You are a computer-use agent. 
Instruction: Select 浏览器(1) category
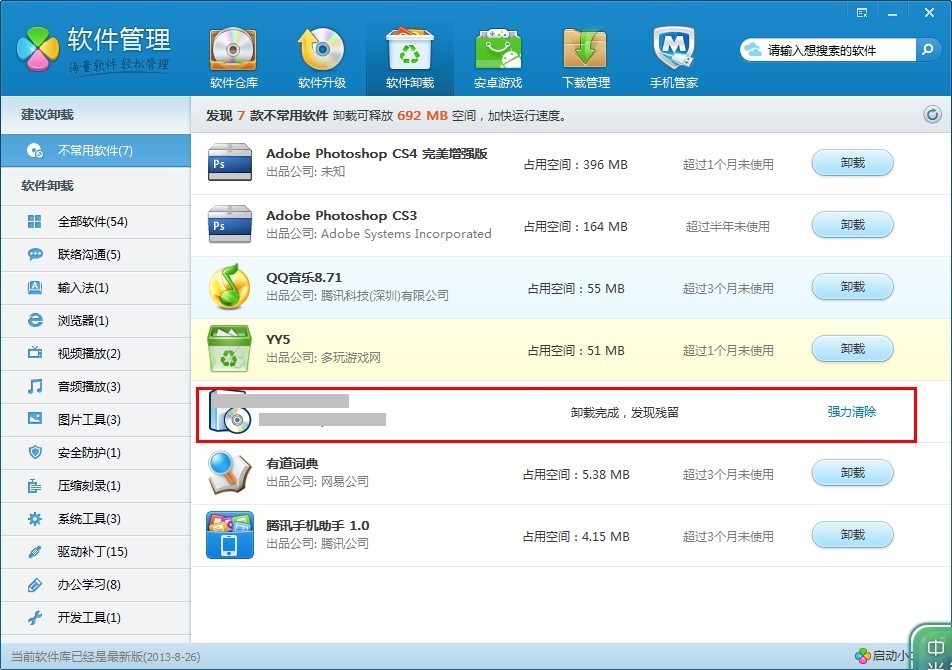[x=95, y=320]
